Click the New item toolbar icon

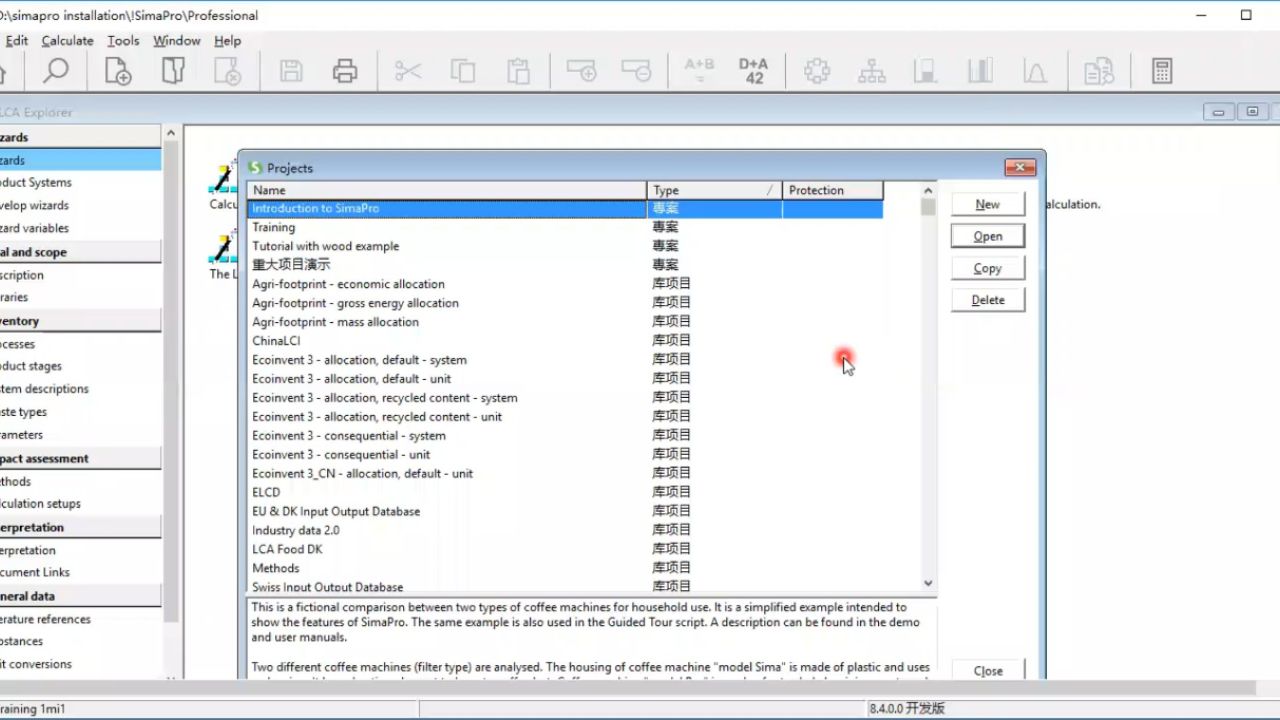coord(117,70)
